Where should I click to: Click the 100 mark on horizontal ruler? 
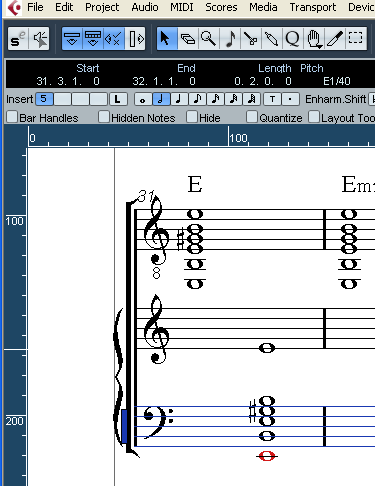click(239, 138)
